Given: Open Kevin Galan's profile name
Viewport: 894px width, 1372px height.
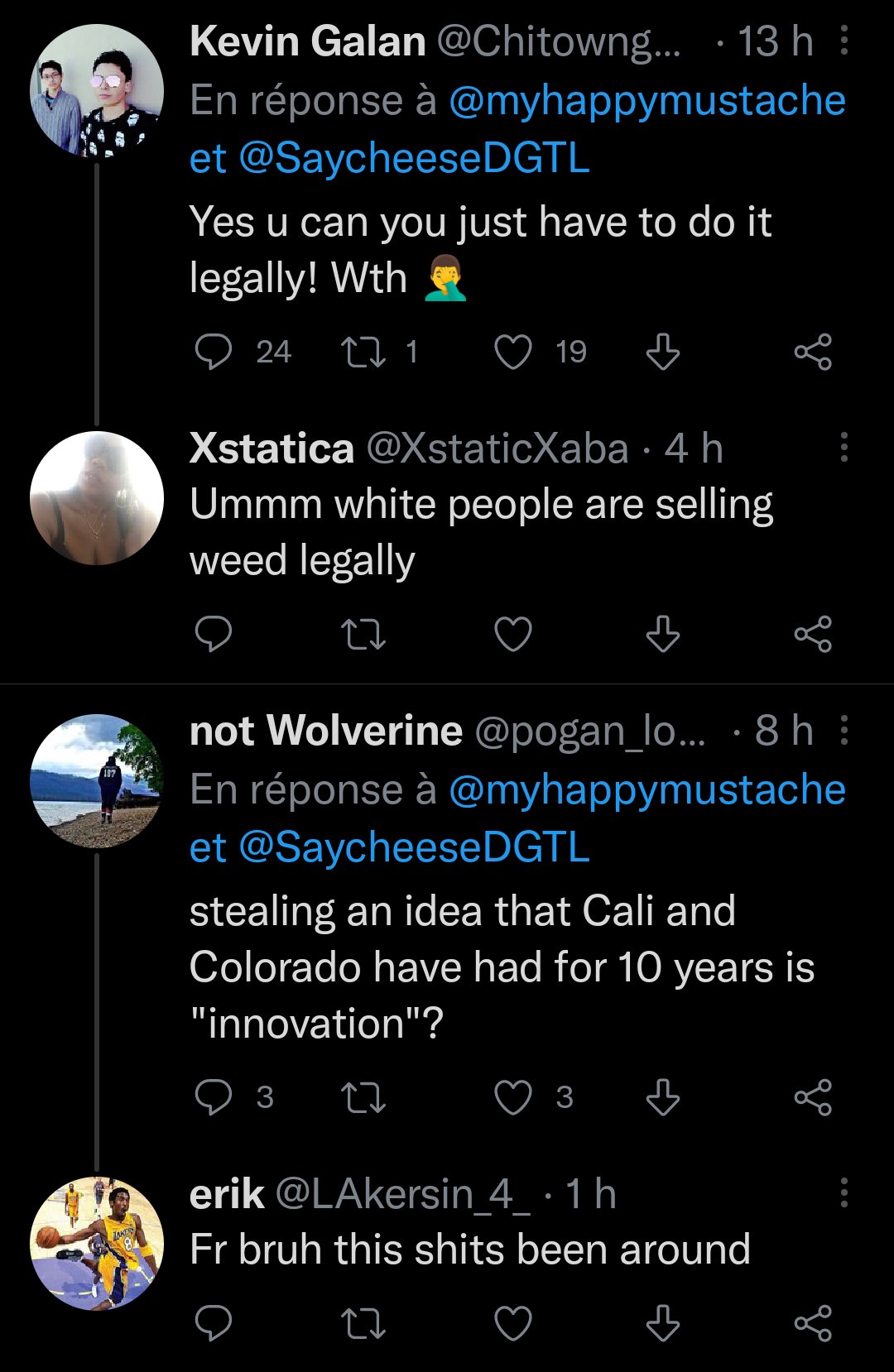Looking at the screenshot, I should (307, 41).
